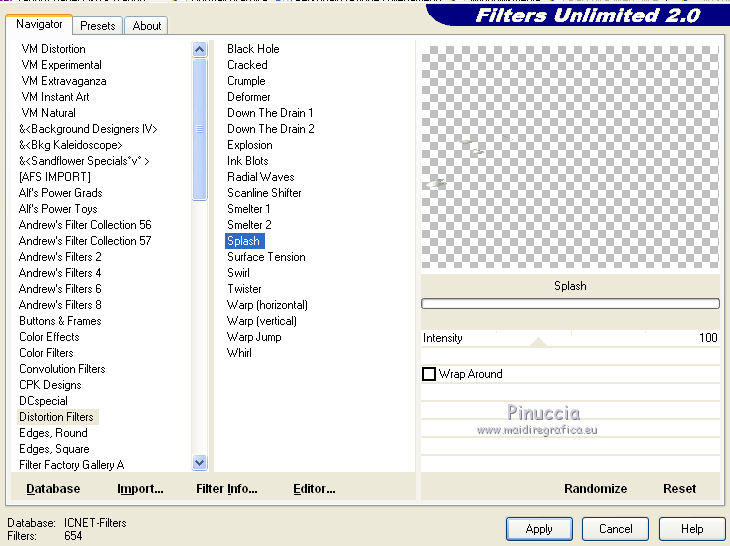730x546 pixels.
Task: Select Andrew's Filters 8
Action: tap(60, 305)
